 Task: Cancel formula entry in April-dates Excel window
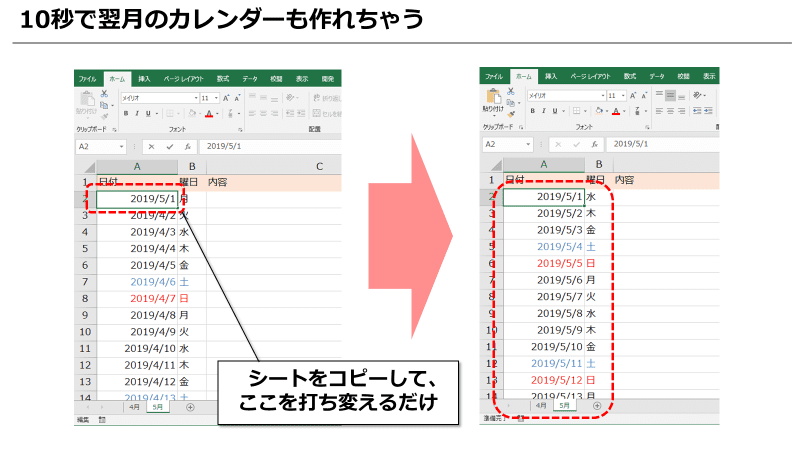click(x=152, y=147)
